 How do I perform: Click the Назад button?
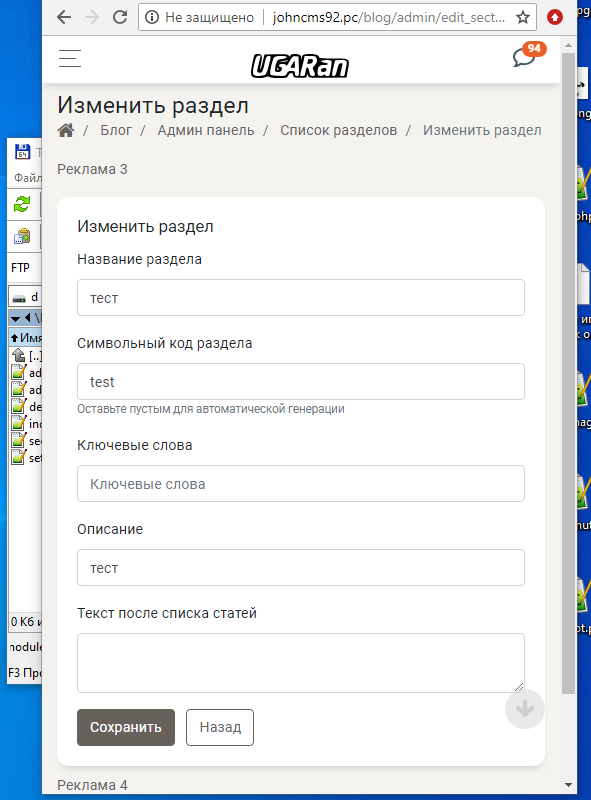tap(220, 727)
